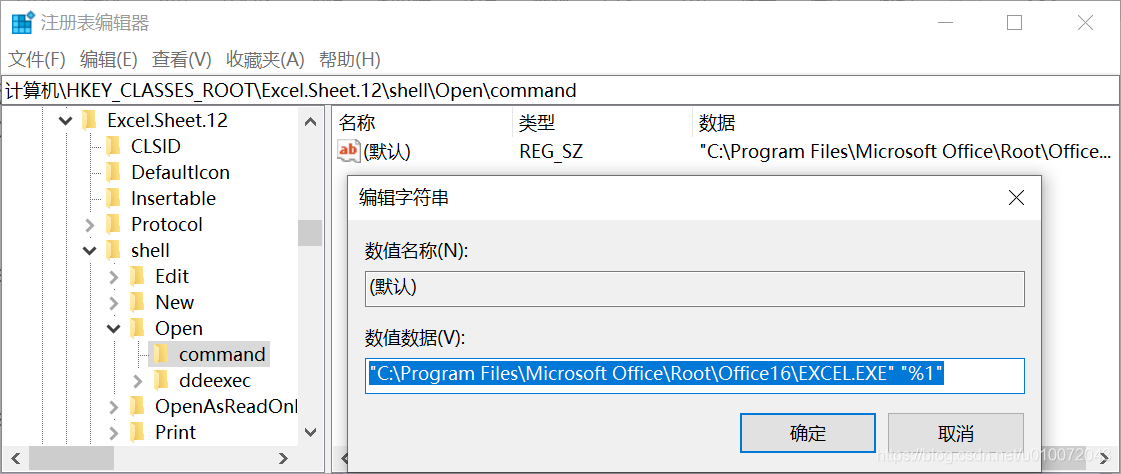Click the 数值数据 text input field
The height and width of the screenshot is (474, 1121).
(695, 375)
